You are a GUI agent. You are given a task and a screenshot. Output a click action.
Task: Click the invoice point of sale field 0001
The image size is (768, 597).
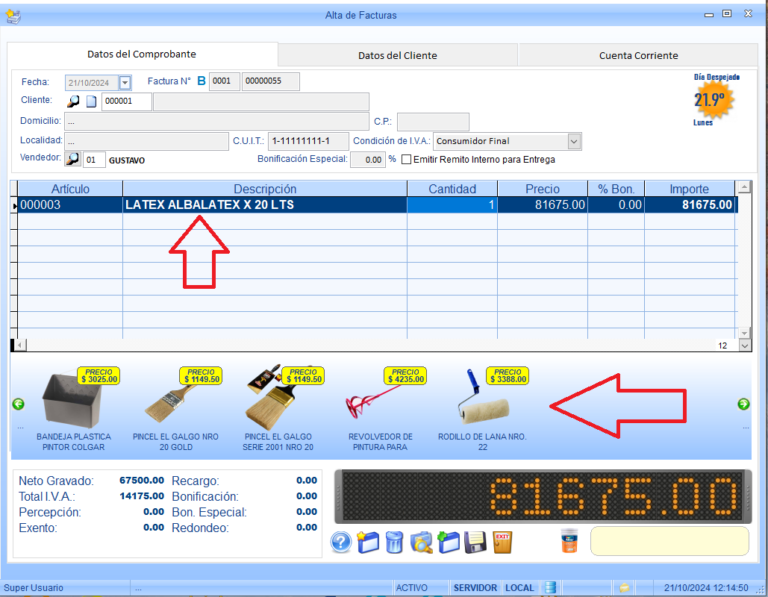[224, 81]
